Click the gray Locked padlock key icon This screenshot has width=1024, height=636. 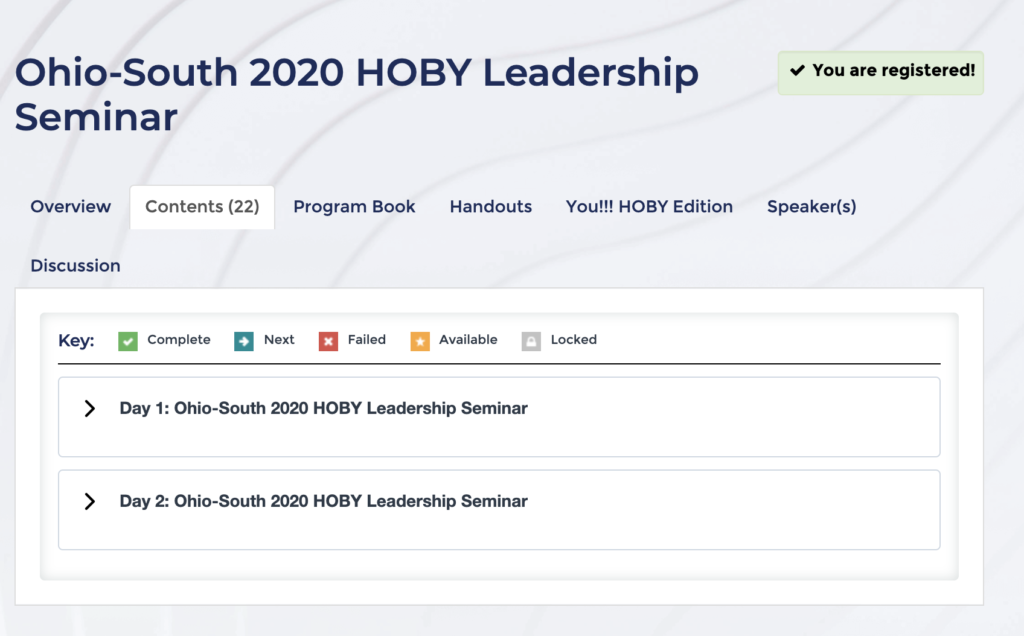tap(531, 341)
